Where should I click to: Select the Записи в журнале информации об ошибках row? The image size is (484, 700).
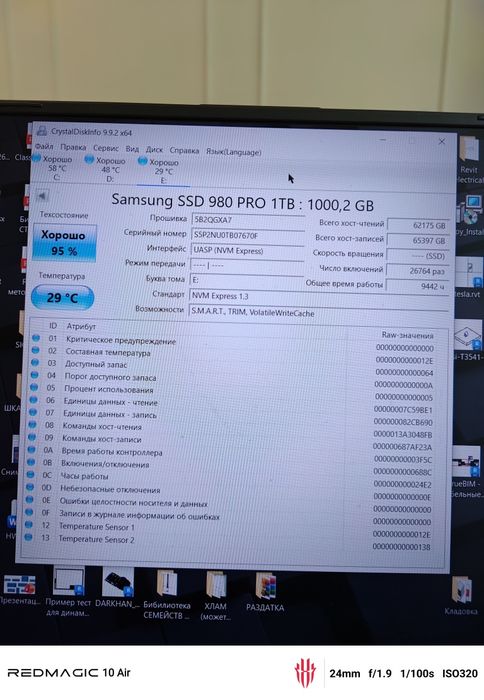click(x=229, y=516)
